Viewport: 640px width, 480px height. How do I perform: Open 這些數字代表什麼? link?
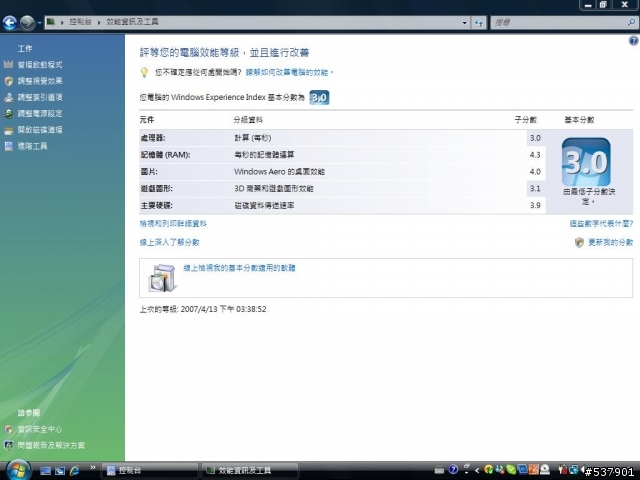(601, 224)
